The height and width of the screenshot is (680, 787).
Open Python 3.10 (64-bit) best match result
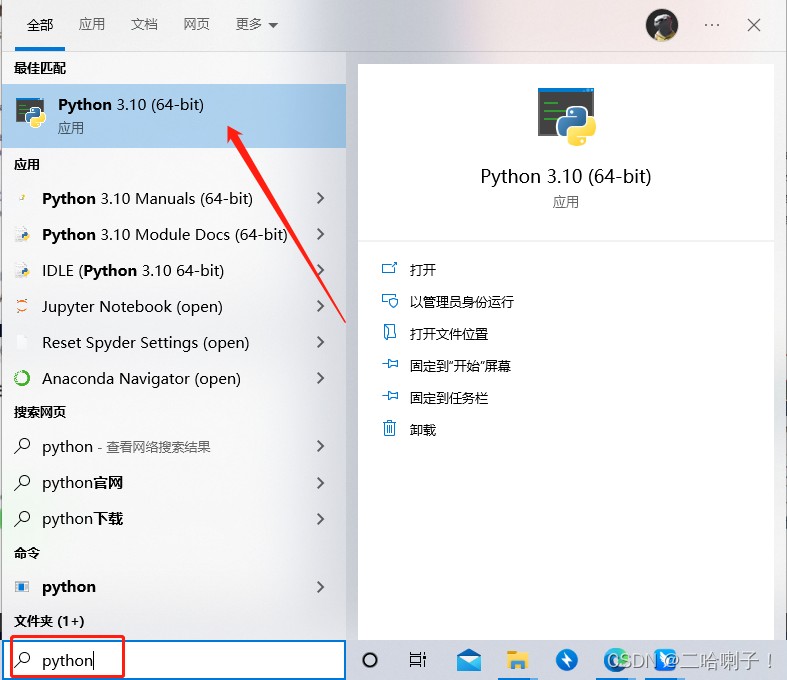(x=174, y=116)
